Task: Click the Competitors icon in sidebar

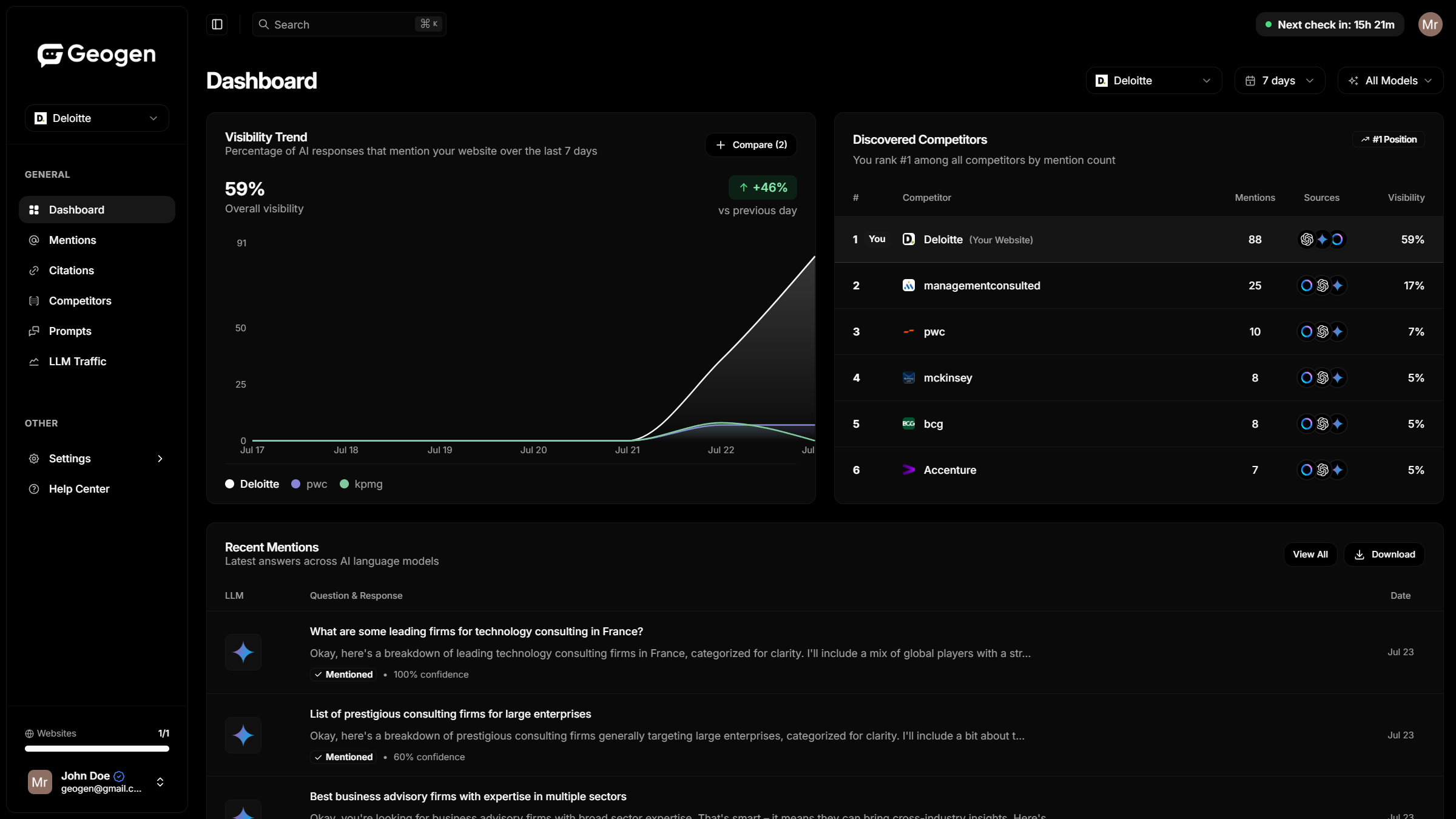Action: pos(34,301)
